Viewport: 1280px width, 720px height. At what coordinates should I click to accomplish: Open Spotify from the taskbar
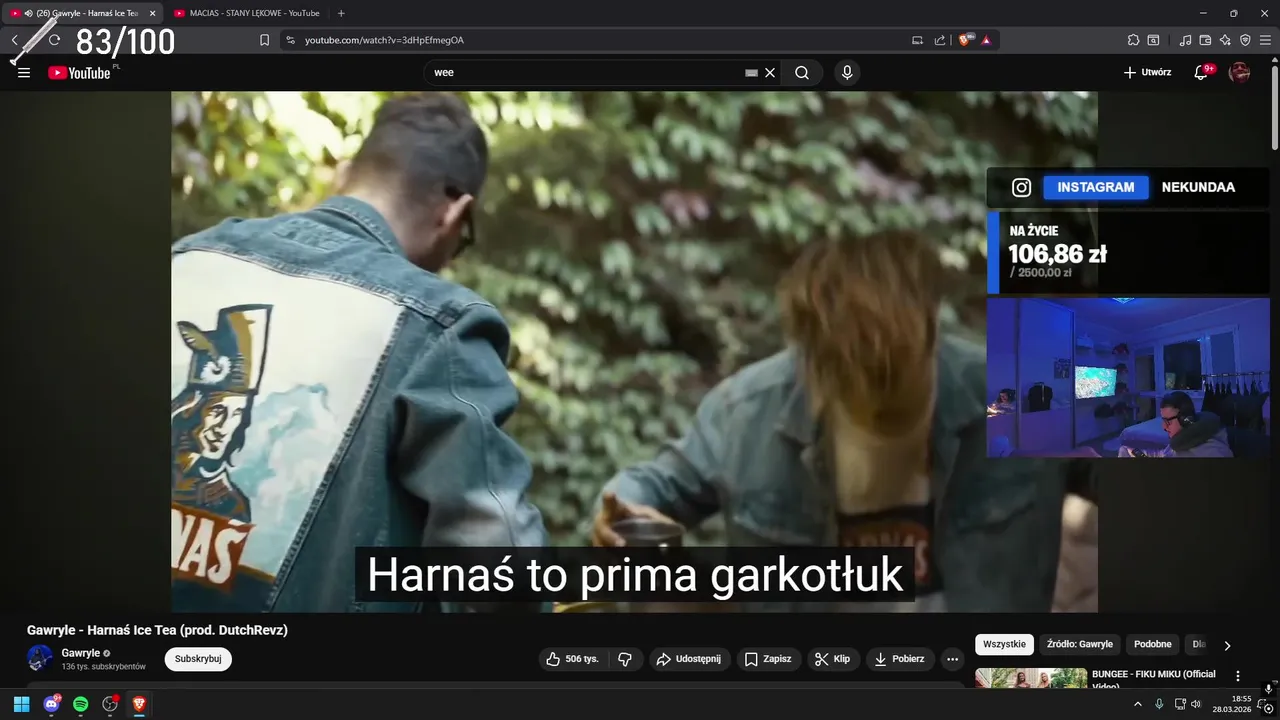(80, 704)
